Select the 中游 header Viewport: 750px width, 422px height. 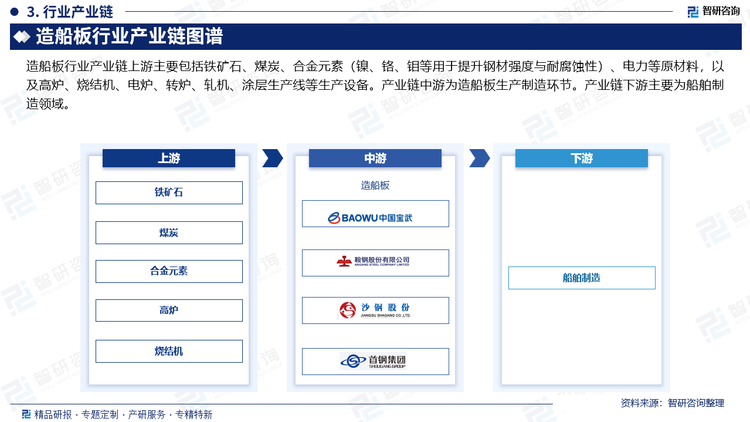tap(375, 158)
